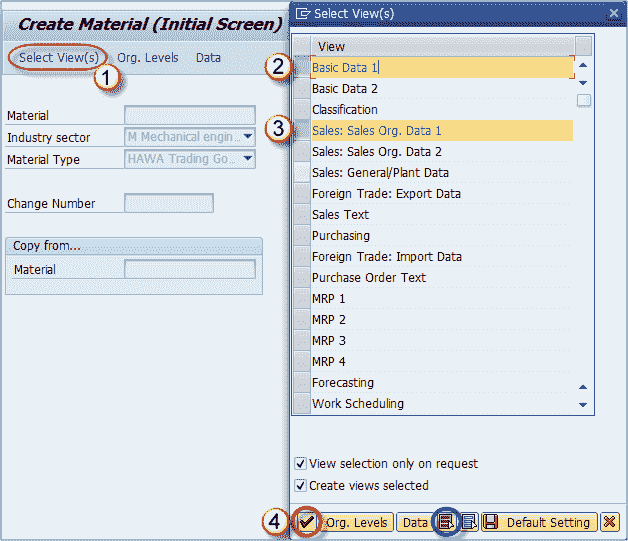Click the Deselect All views icon
The height and width of the screenshot is (541, 628).
pos(469,522)
